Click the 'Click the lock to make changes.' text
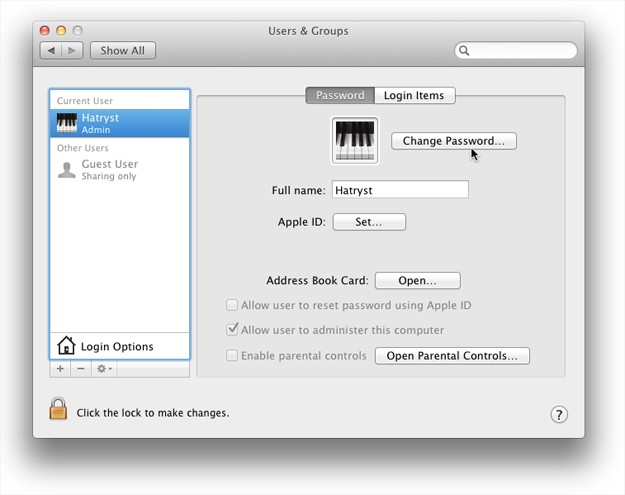This screenshot has height=495, width=625. point(153,412)
